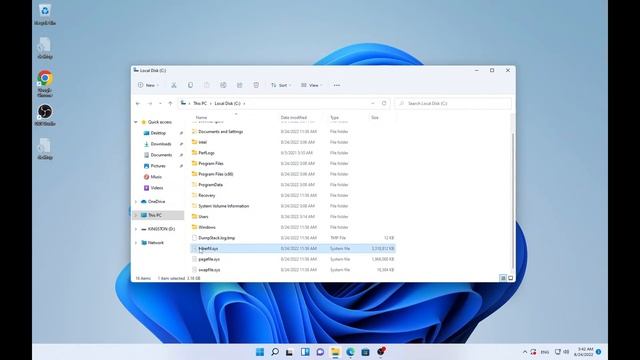Open the Sort dropdown menu
640x360 pixels.
tap(281, 85)
